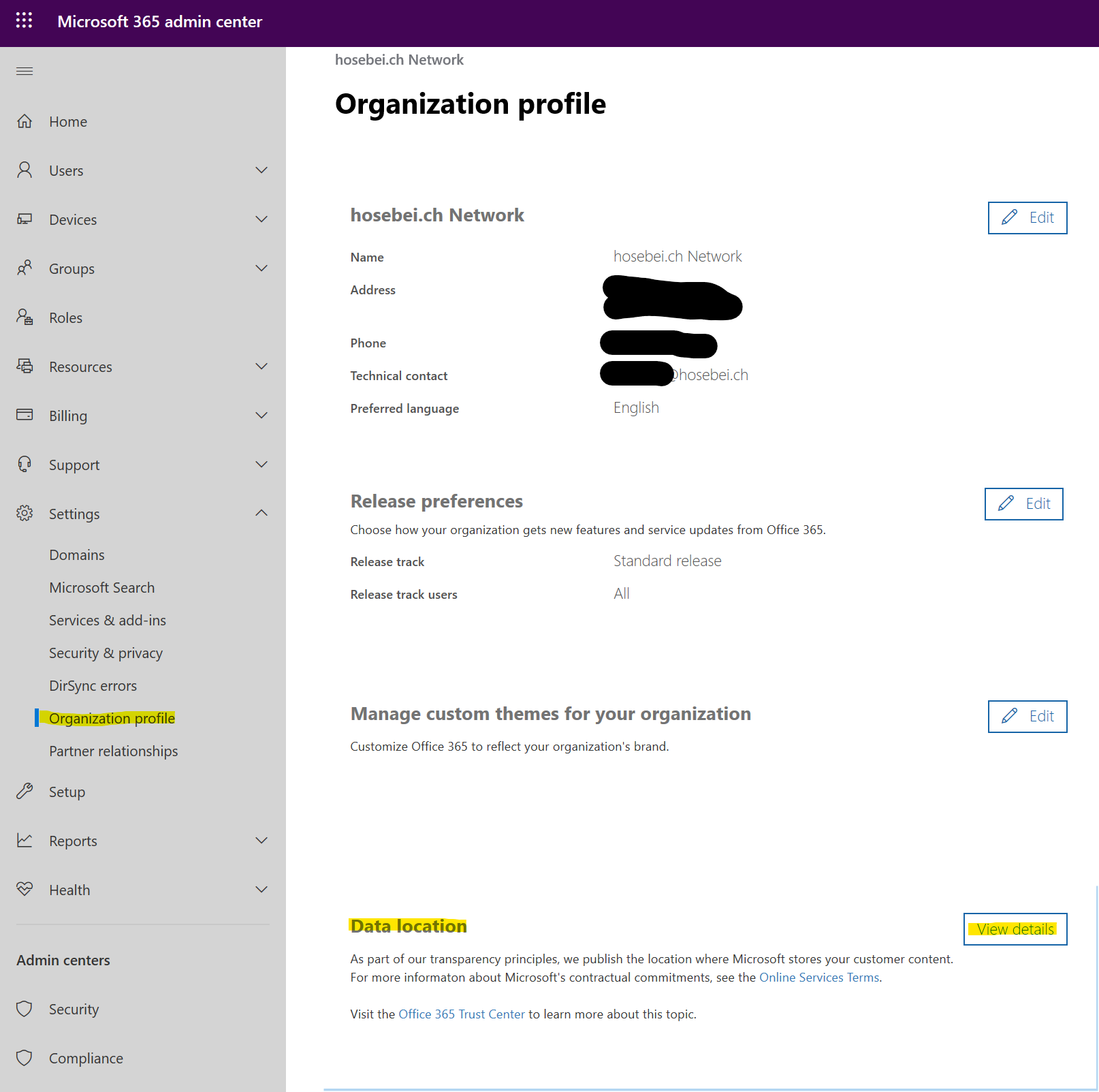
Task: Click the Settings gear icon
Action: click(x=25, y=513)
